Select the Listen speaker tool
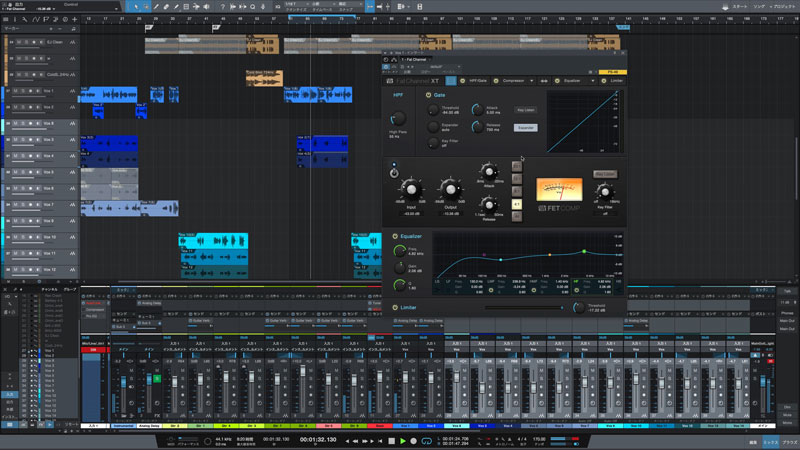The image size is (800, 450). [x=207, y=7]
